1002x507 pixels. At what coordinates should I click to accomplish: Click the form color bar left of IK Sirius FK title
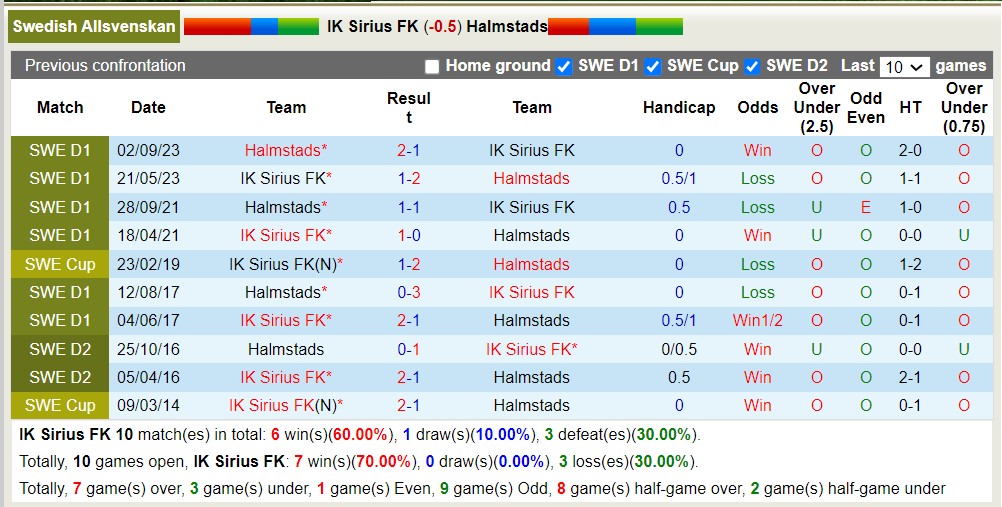pos(251,27)
